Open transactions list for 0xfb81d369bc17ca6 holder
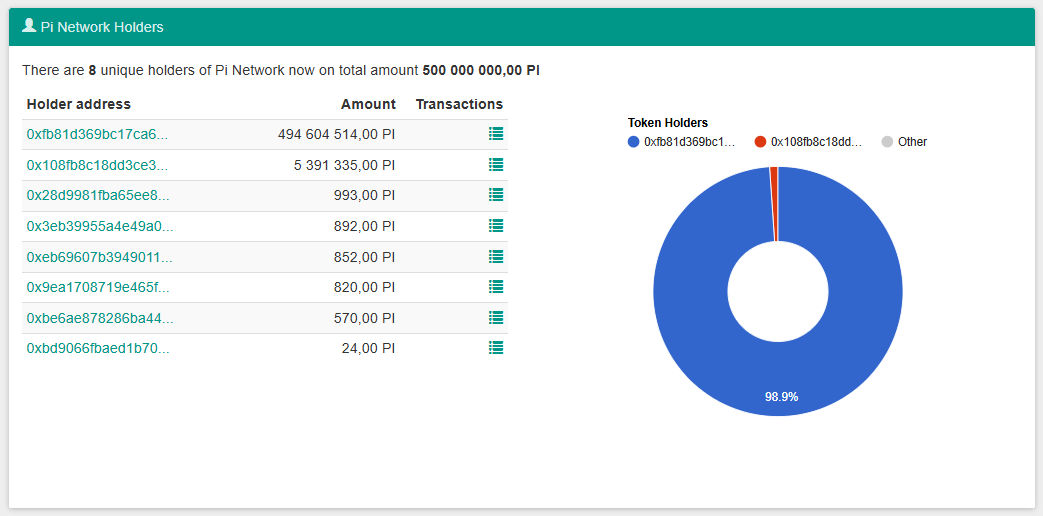This screenshot has height=516, width=1043. (496, 134)
